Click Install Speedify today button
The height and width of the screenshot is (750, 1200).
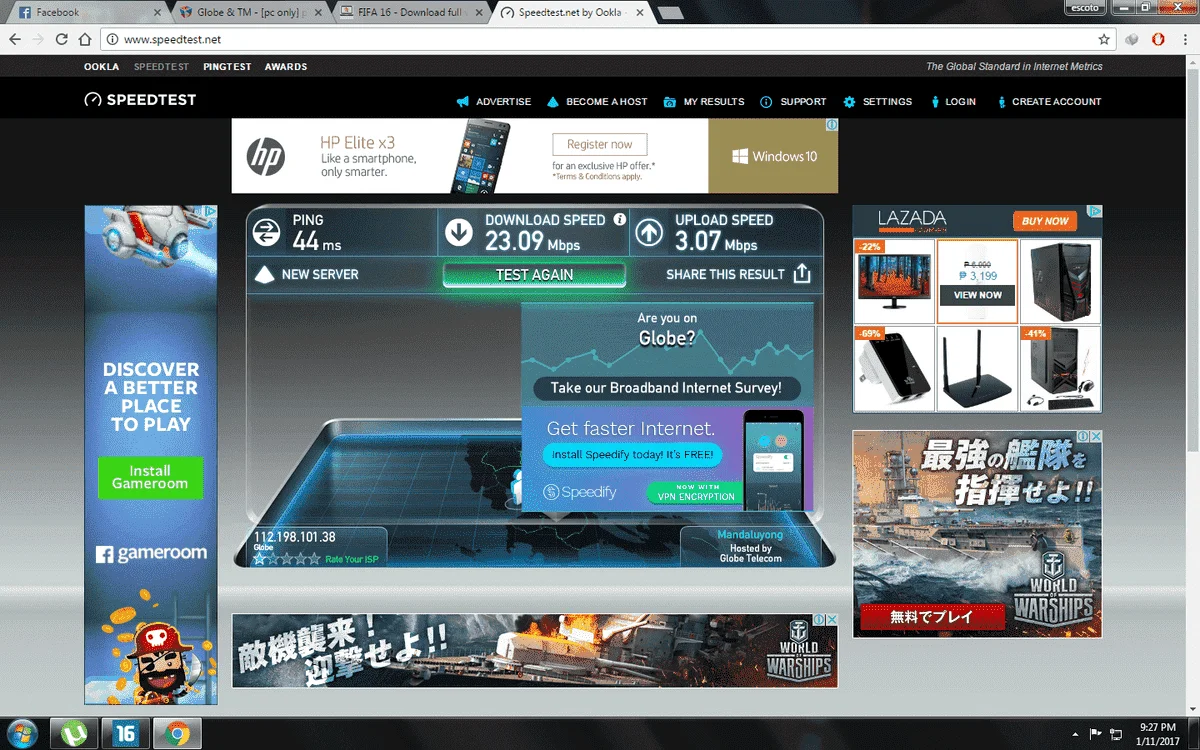633,454
